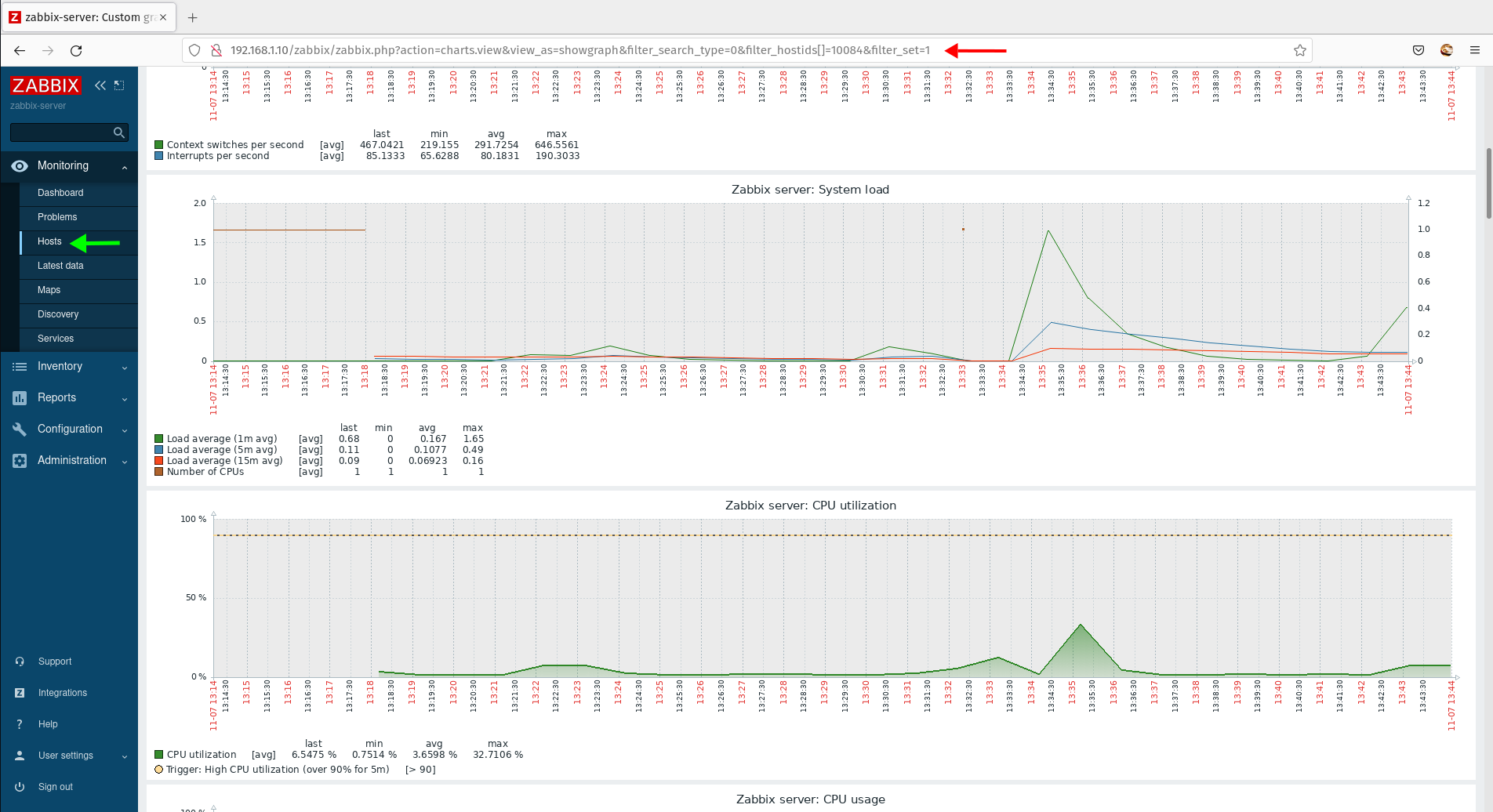The height and width of the screenshot is (812, 1493).
Task: Click Load average (1m avg) green swatch
Action: (x=159, y=439)
